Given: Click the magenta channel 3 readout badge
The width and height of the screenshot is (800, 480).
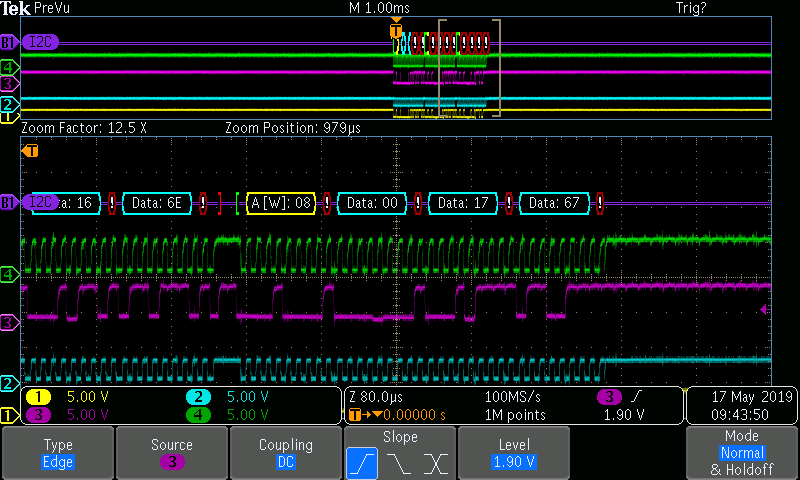Looking at the screenshot, I should coord(38,415).
